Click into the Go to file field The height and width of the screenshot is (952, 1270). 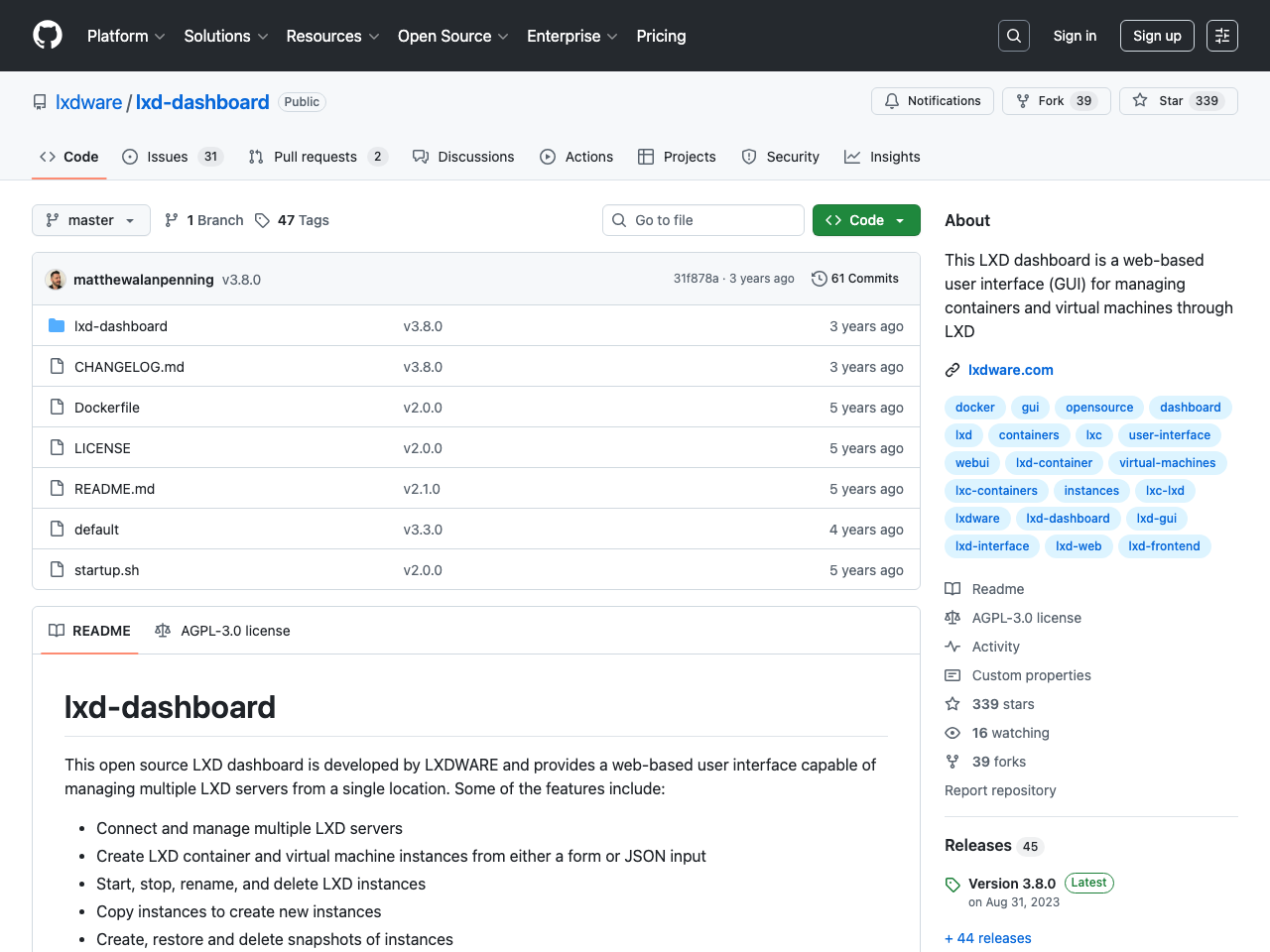[702, 220]
